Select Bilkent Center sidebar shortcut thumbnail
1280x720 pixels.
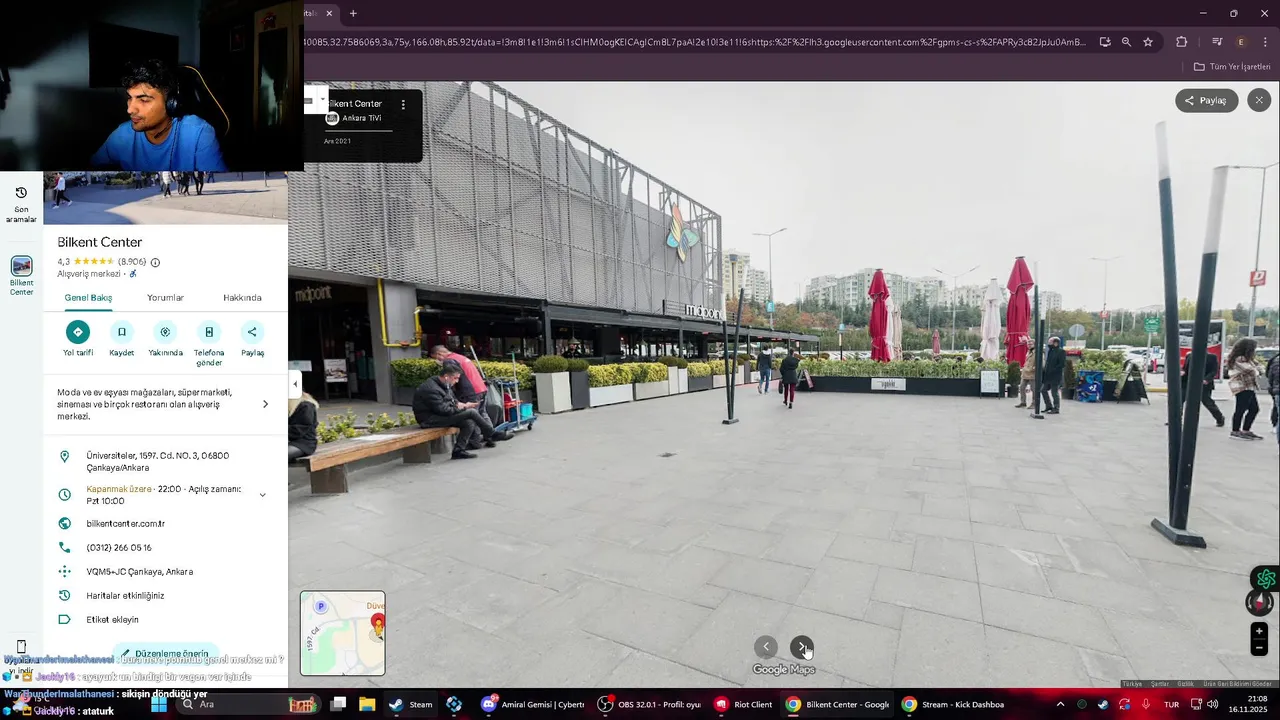point(21,266)
